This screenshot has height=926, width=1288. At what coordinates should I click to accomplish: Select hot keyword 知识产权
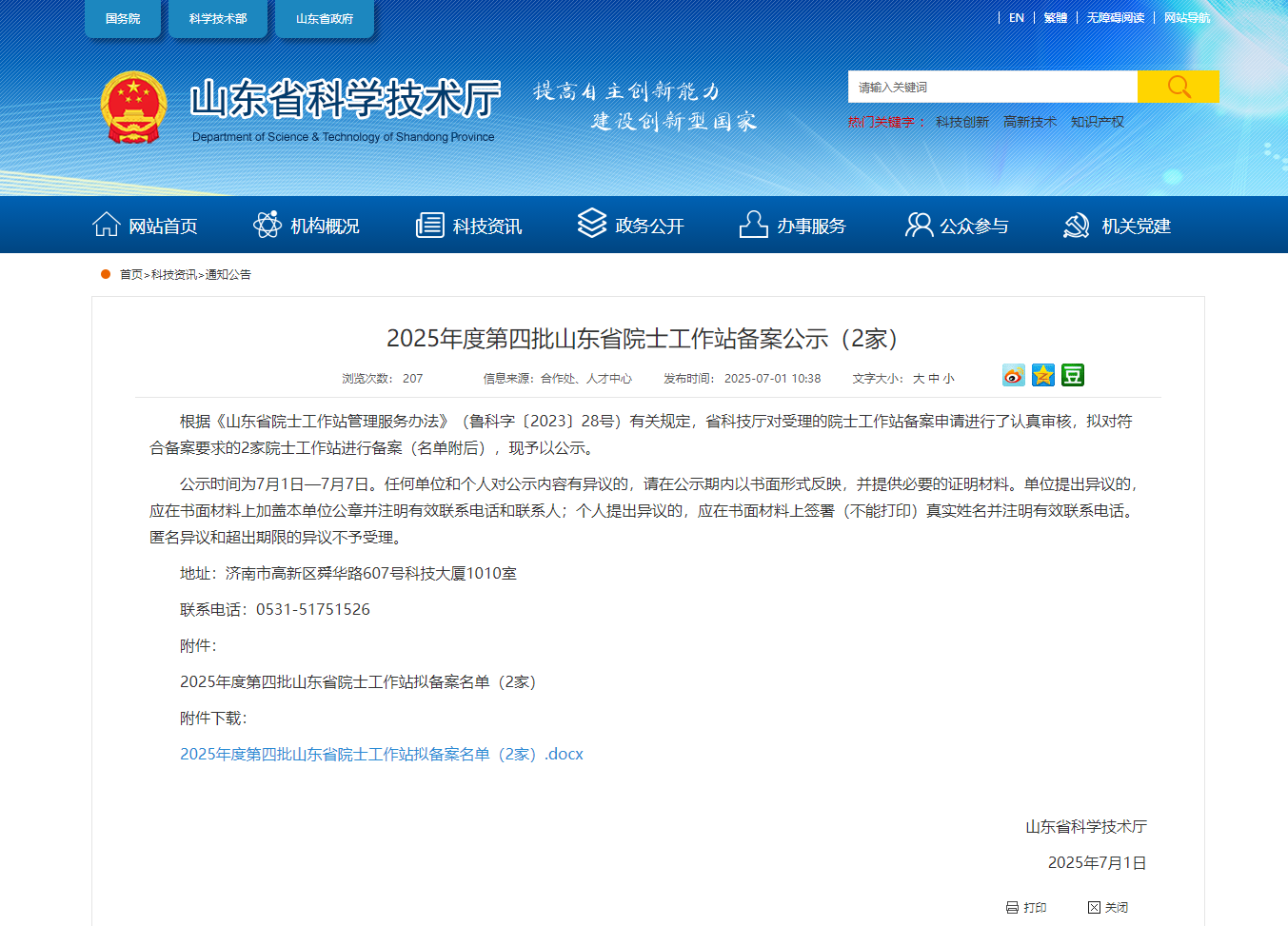click(1097, 122)
